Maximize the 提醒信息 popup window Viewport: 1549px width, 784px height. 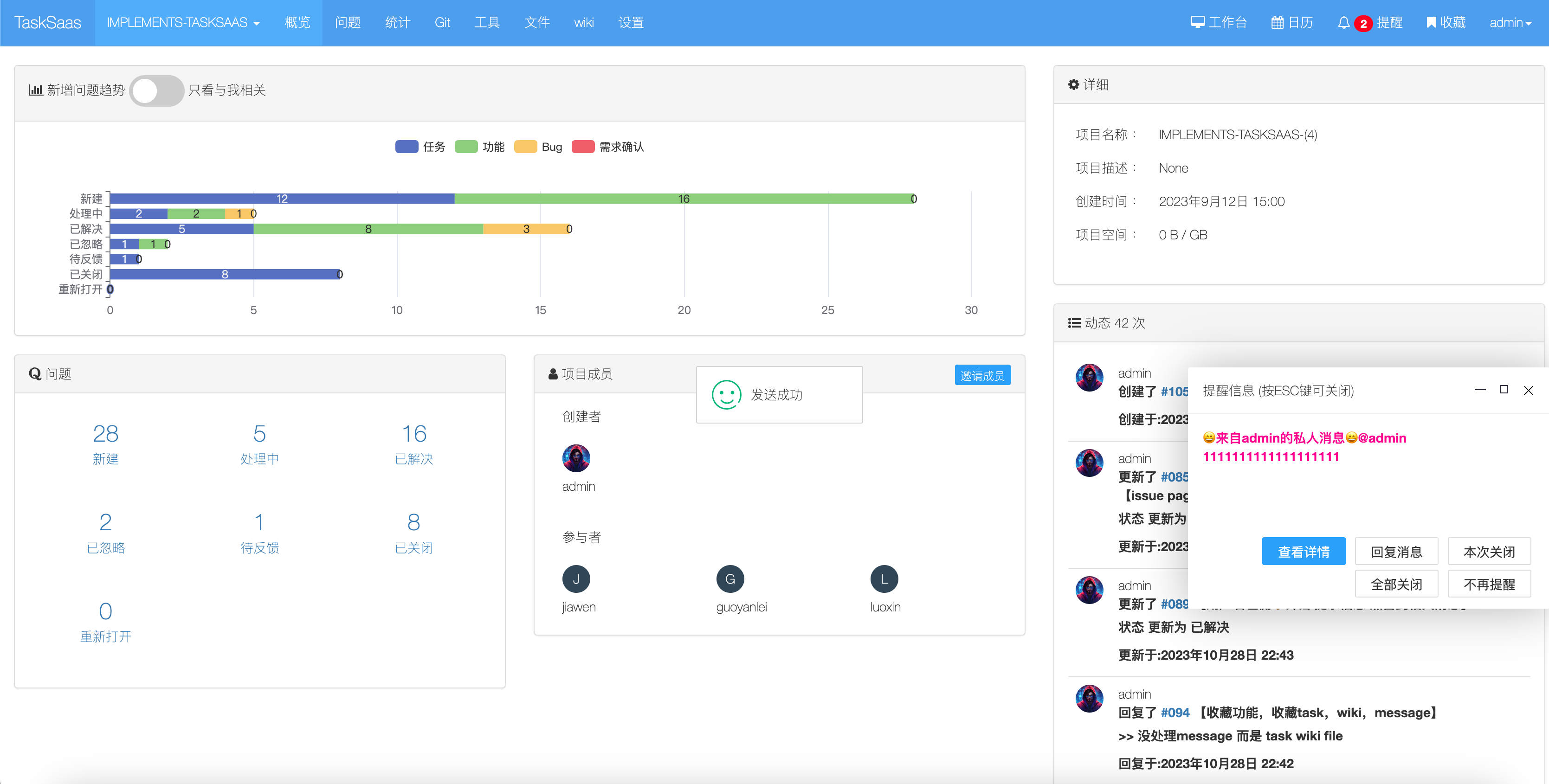tap(1504, 390)
